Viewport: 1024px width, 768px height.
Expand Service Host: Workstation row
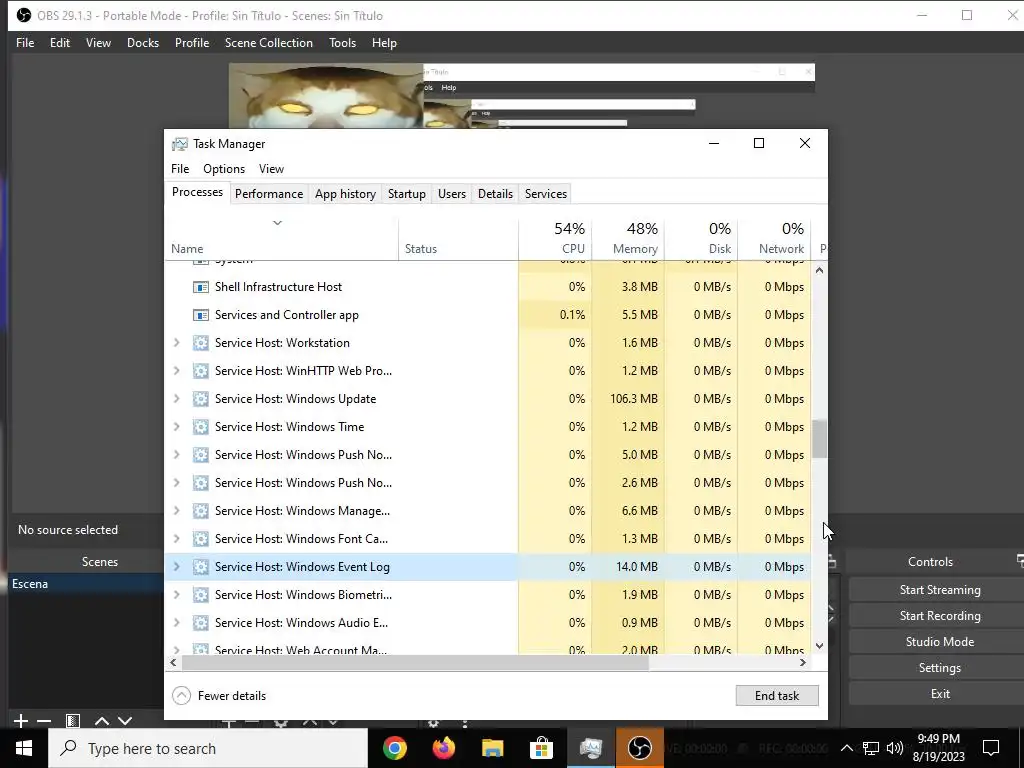click(176, 343)
